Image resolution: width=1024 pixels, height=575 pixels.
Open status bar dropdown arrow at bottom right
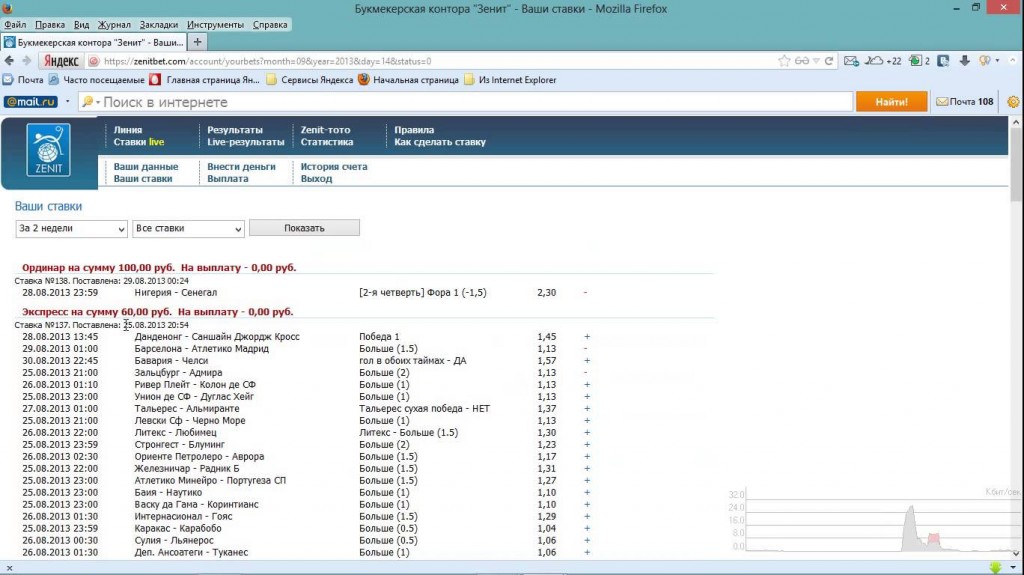pyautogui.click(x=1013, y=568)
